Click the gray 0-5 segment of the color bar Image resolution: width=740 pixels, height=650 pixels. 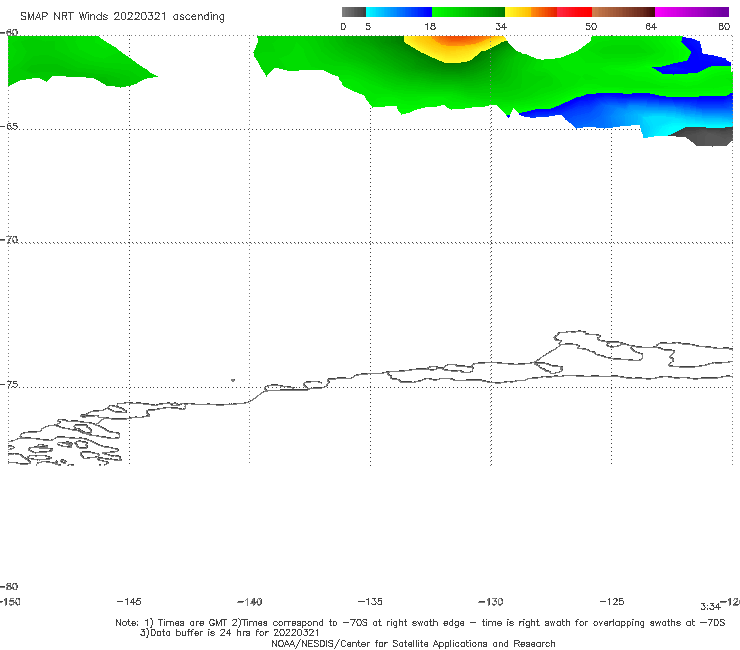point(354,12)
